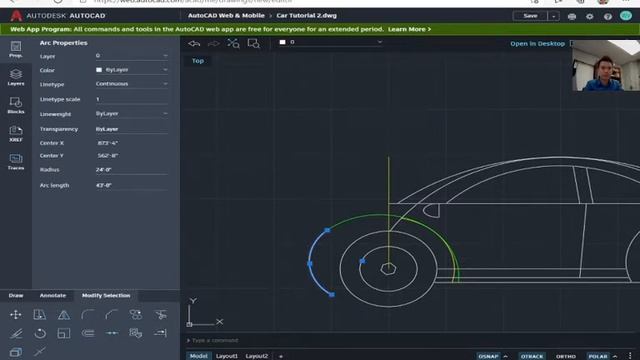Open the Save options dropdown arrow
Image resolution: width=640 pixels, height=360 pixels.
[x=553, y=16]
